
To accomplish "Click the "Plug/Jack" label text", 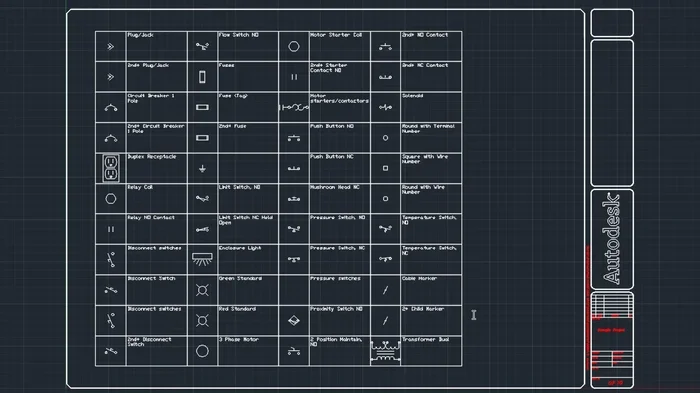I will [141, 35].
